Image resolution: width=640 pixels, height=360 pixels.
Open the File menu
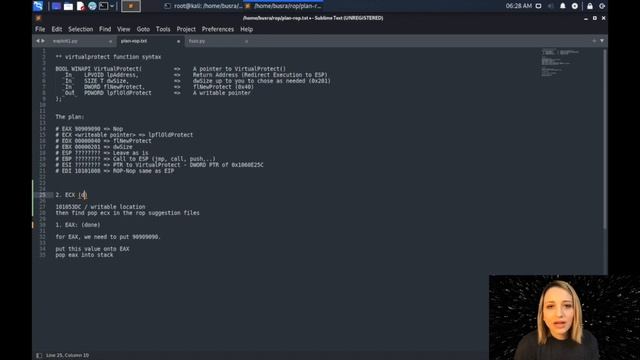(40, 29)
